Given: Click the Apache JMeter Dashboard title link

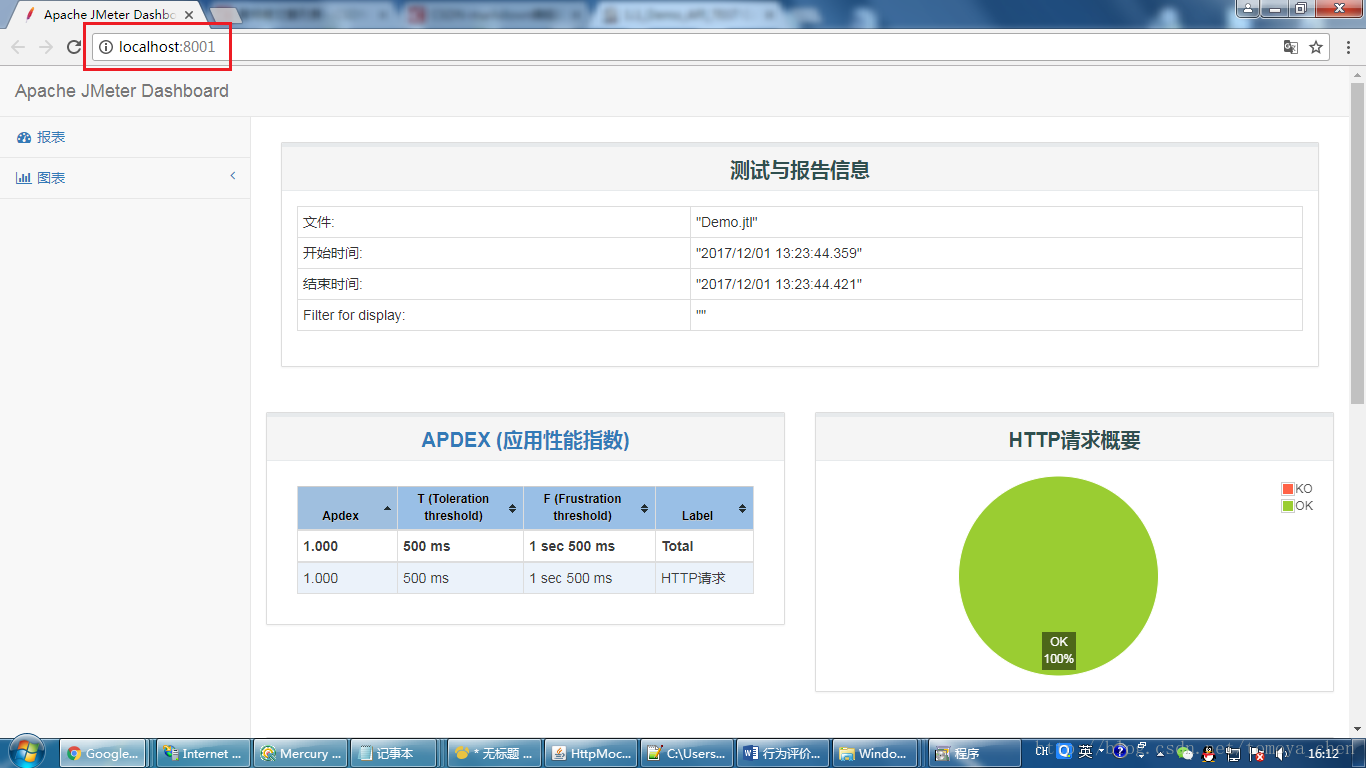Looking at the screenshot, I should click(x=122, y=91).
